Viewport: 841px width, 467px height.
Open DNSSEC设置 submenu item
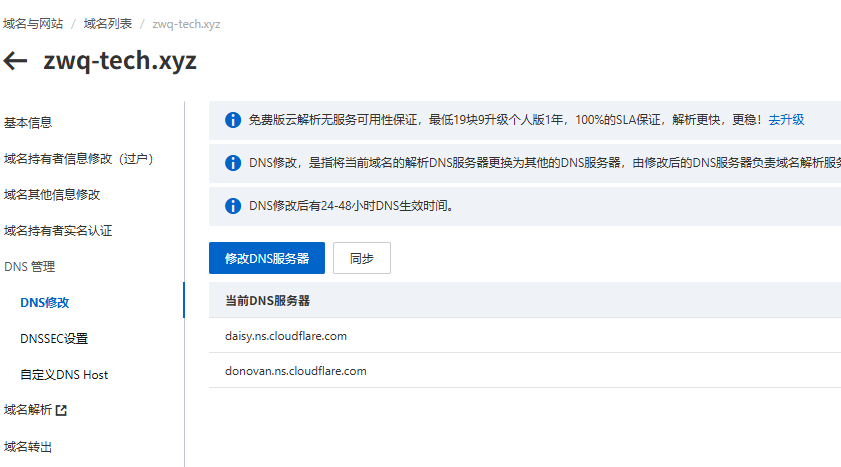(x=54, y=339)
